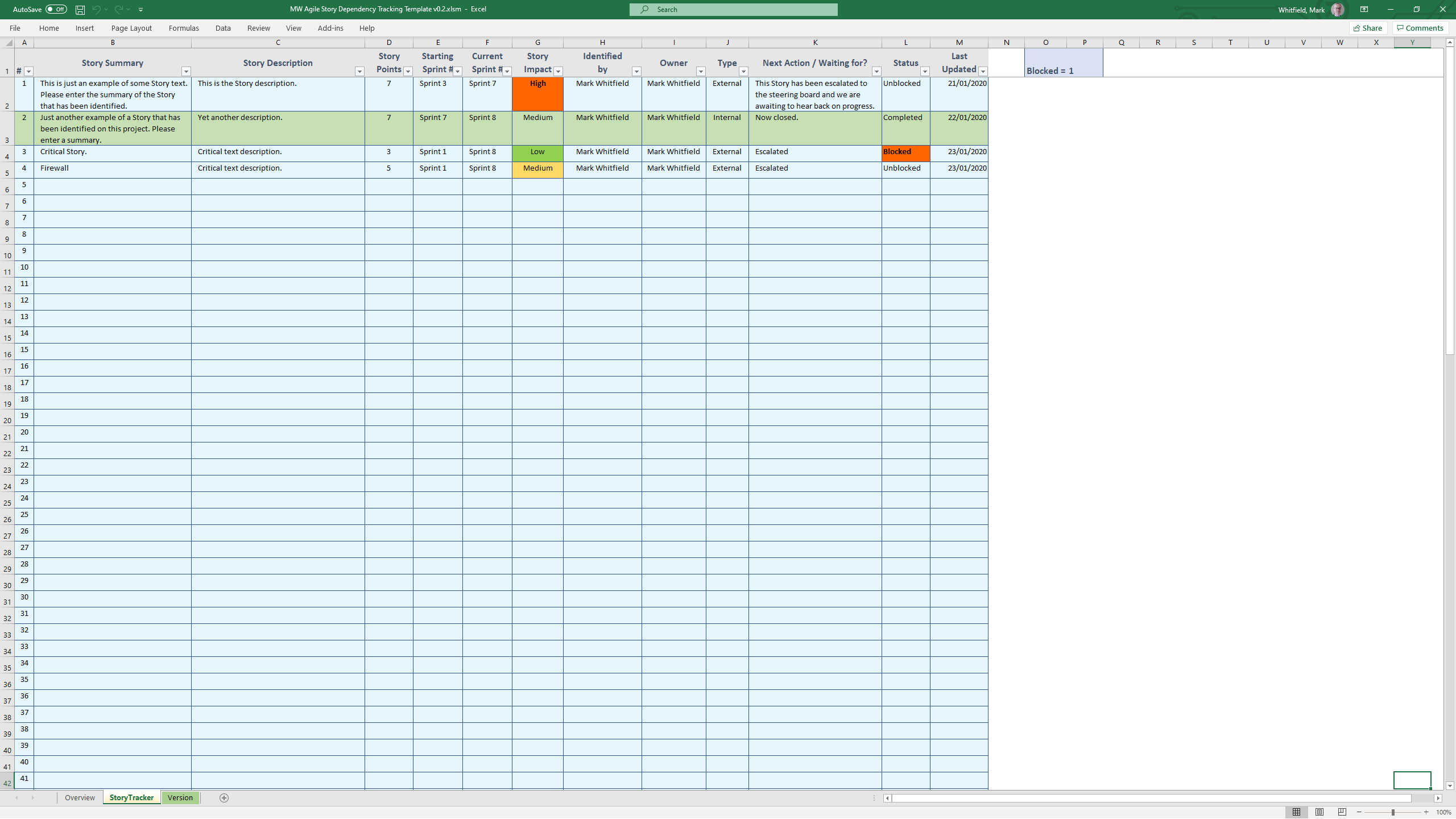Image resolution: width=1456 pixels, height=819 pixels.
Task: Click the Select All corner triangle
Action: (x=9, y=43)
